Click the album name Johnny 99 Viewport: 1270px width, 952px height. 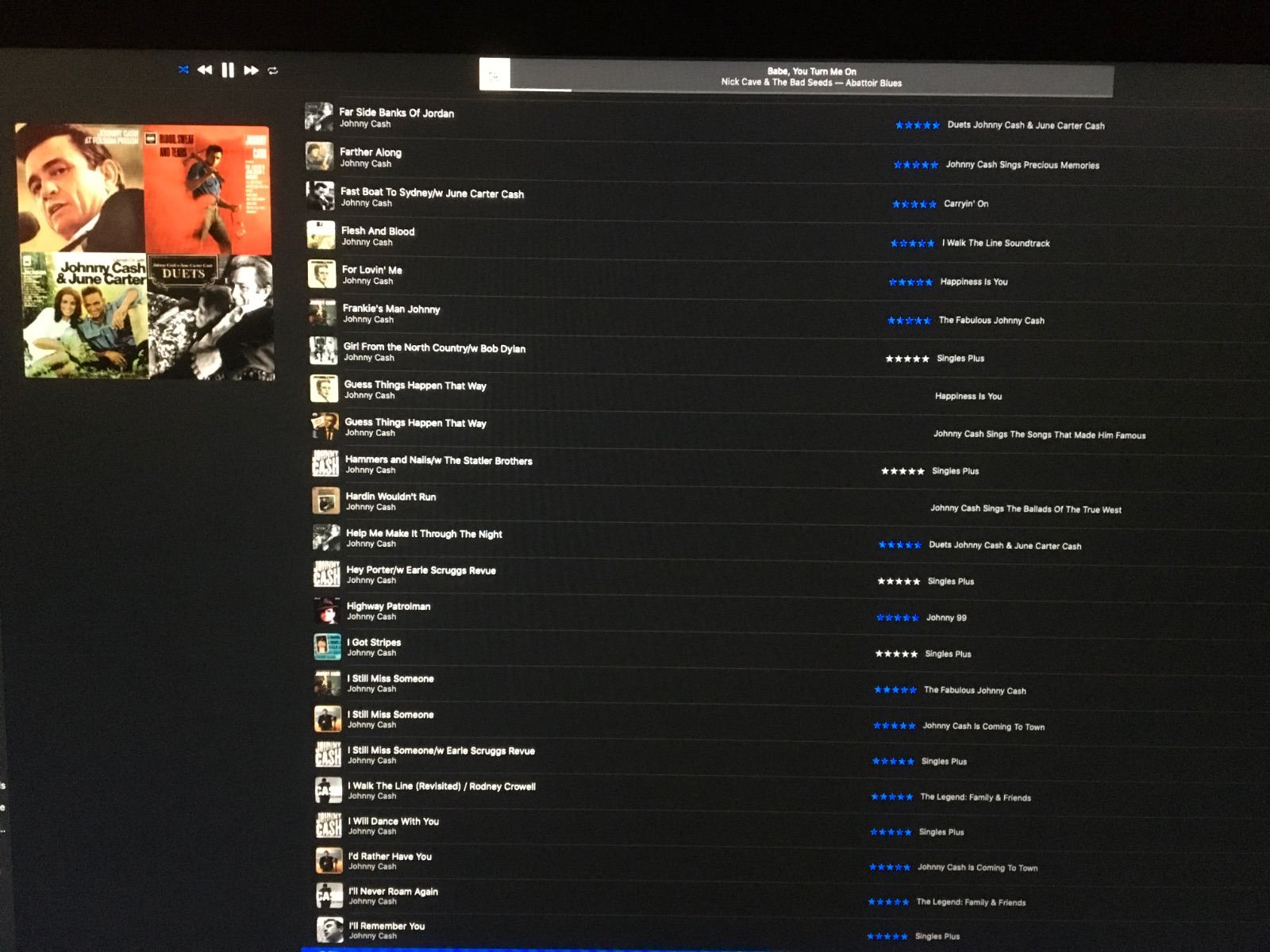(946, 618)
